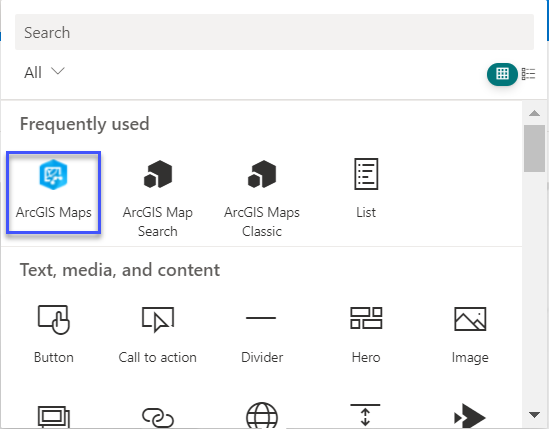
Task: Add a Divider web part
Action: tap(262, 335)
